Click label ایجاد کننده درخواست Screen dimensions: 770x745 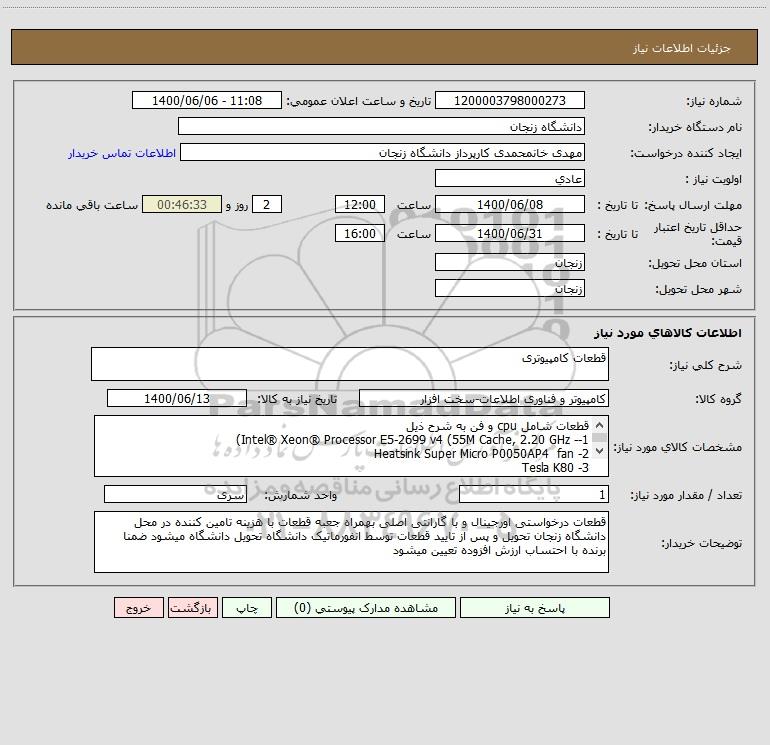coord(686,153)
